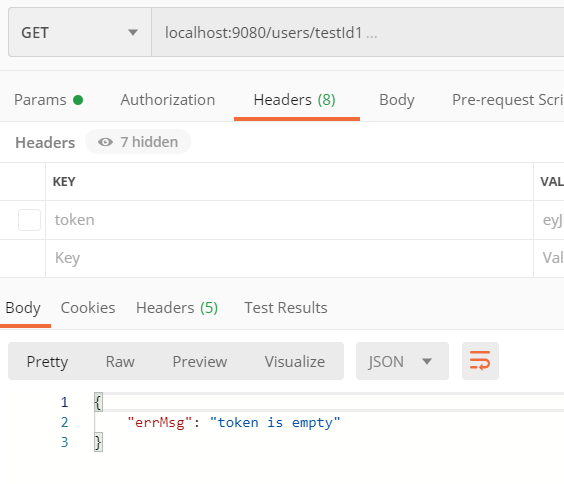
Task: Open the request Body tab
Action: tap(397, 100)
